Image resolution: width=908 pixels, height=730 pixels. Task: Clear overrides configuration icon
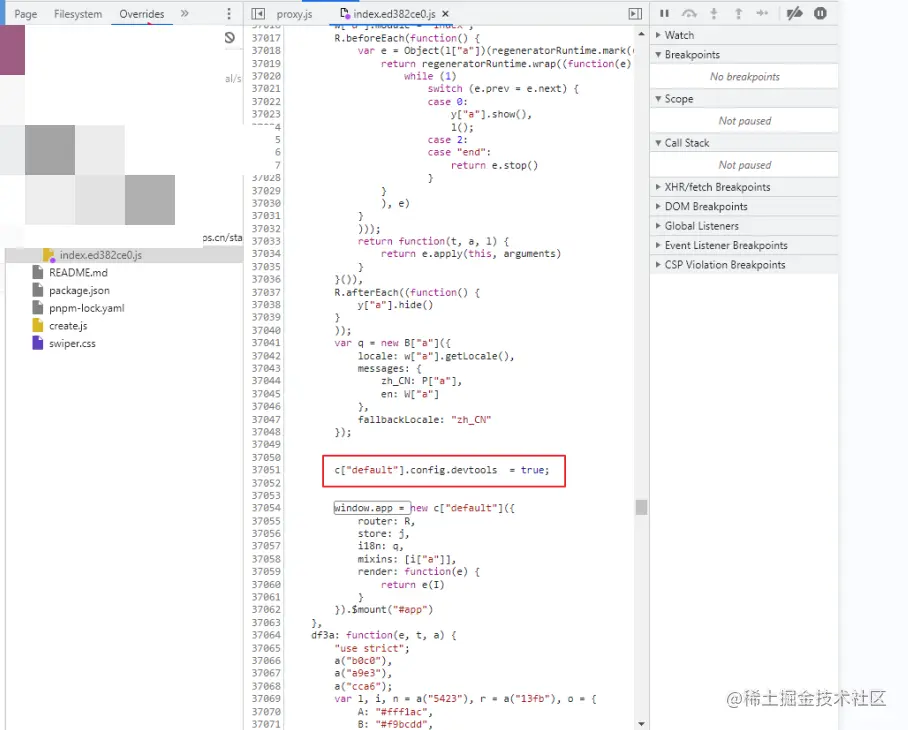(230, 38)
